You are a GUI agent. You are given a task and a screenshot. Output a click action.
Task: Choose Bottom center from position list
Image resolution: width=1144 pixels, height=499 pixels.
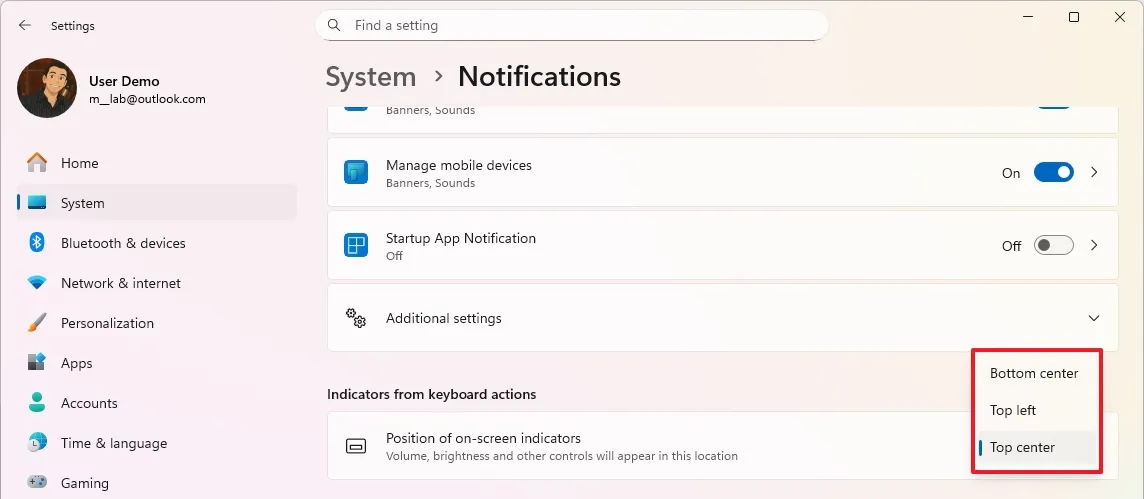tap(1034, 373)
